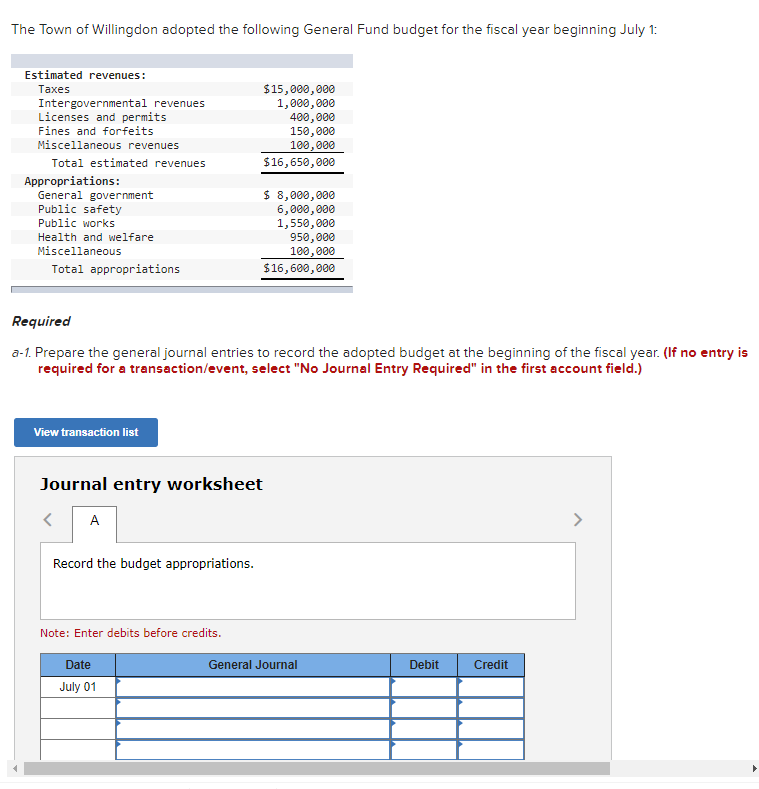Click second row Debit cell
This screenshot has height=789, width=759.
point(424,708)
